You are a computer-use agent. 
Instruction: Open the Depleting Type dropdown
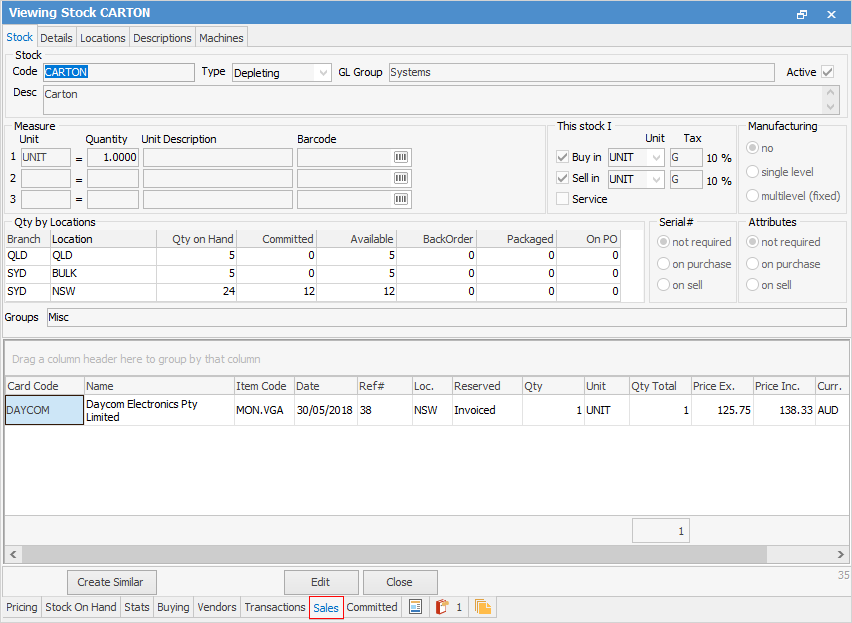click(x=323, y=72)
